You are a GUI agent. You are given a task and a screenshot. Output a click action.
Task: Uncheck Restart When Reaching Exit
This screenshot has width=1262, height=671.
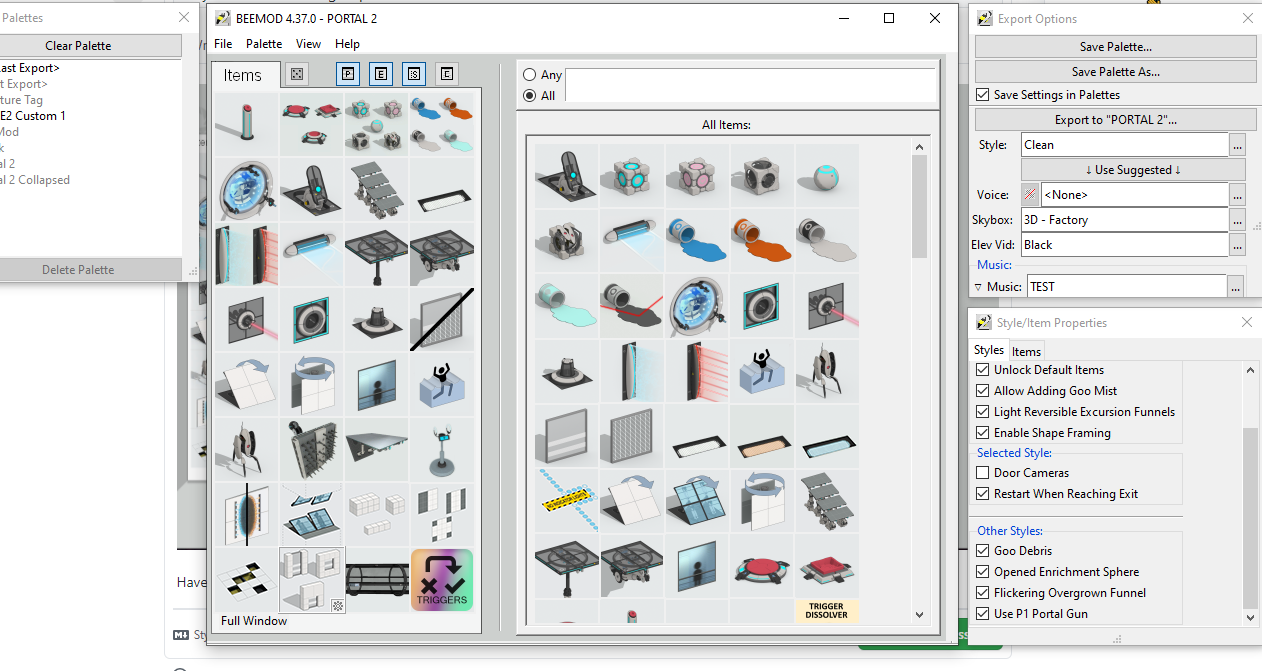pos(982,493)
